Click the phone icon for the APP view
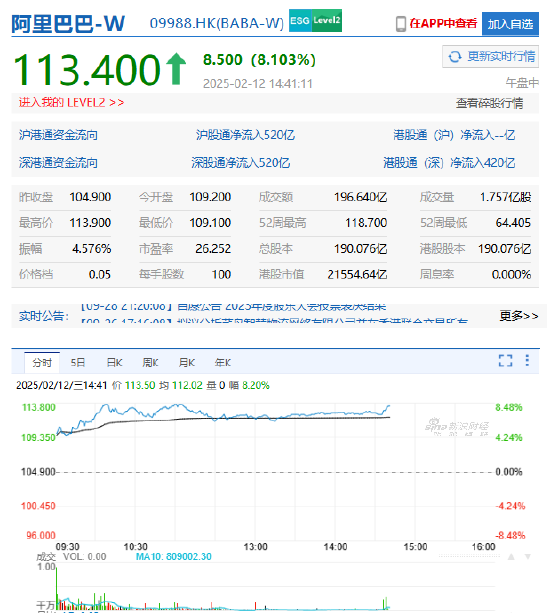Viewport: 550px width, 613px height. (401, 24)
